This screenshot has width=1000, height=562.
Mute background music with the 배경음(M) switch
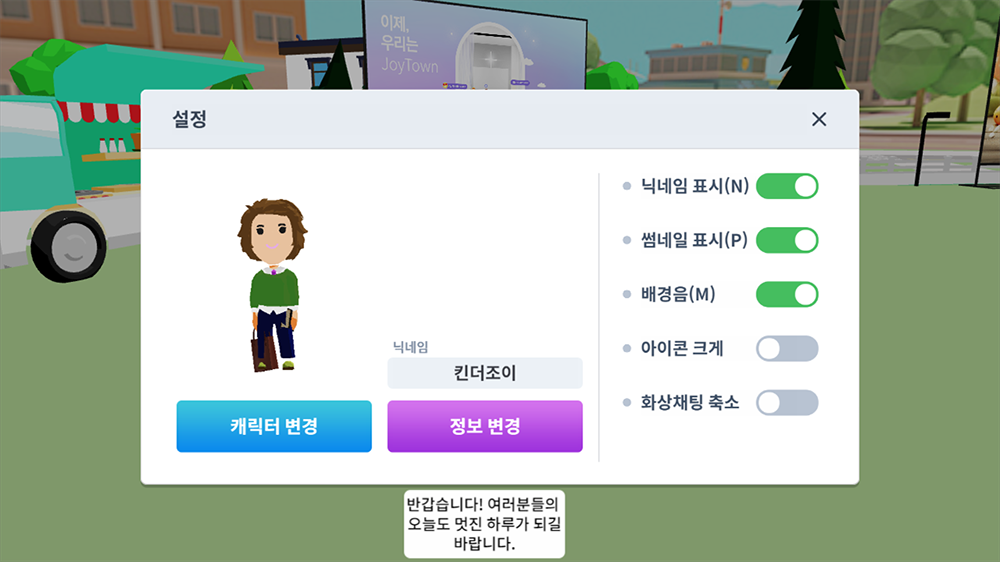coord(787,295)
